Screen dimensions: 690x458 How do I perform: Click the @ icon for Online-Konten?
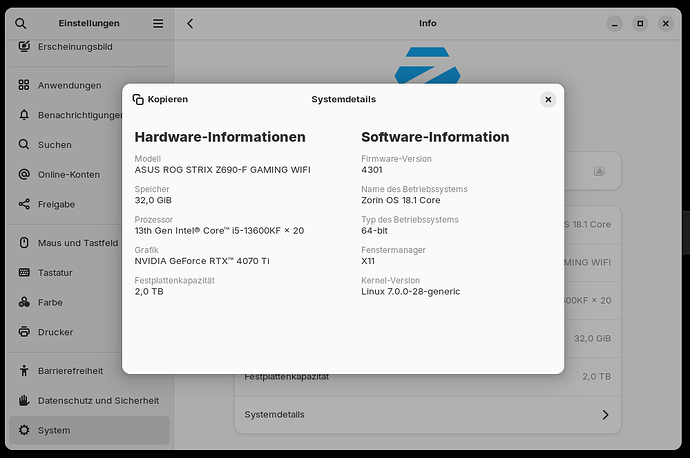24,174
